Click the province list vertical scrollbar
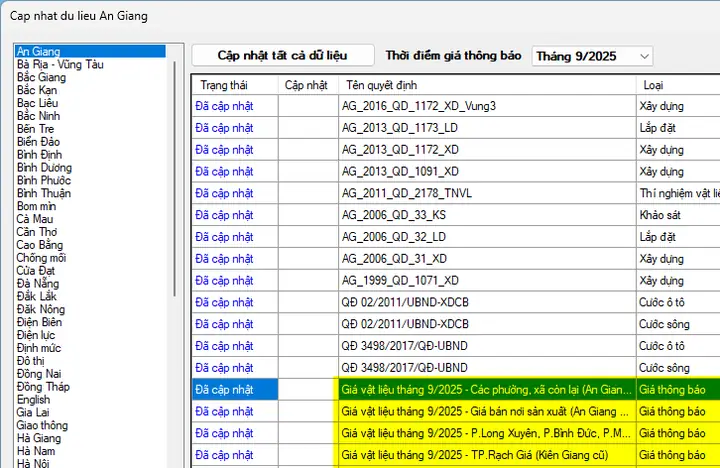Screen dimensions: 720x468 (174, 179)
